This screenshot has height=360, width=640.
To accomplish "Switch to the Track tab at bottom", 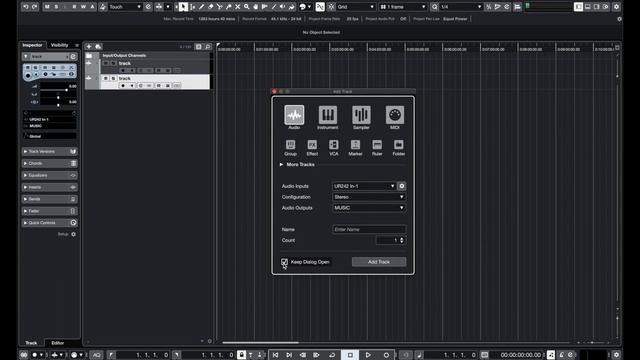I will pos(31,343).
